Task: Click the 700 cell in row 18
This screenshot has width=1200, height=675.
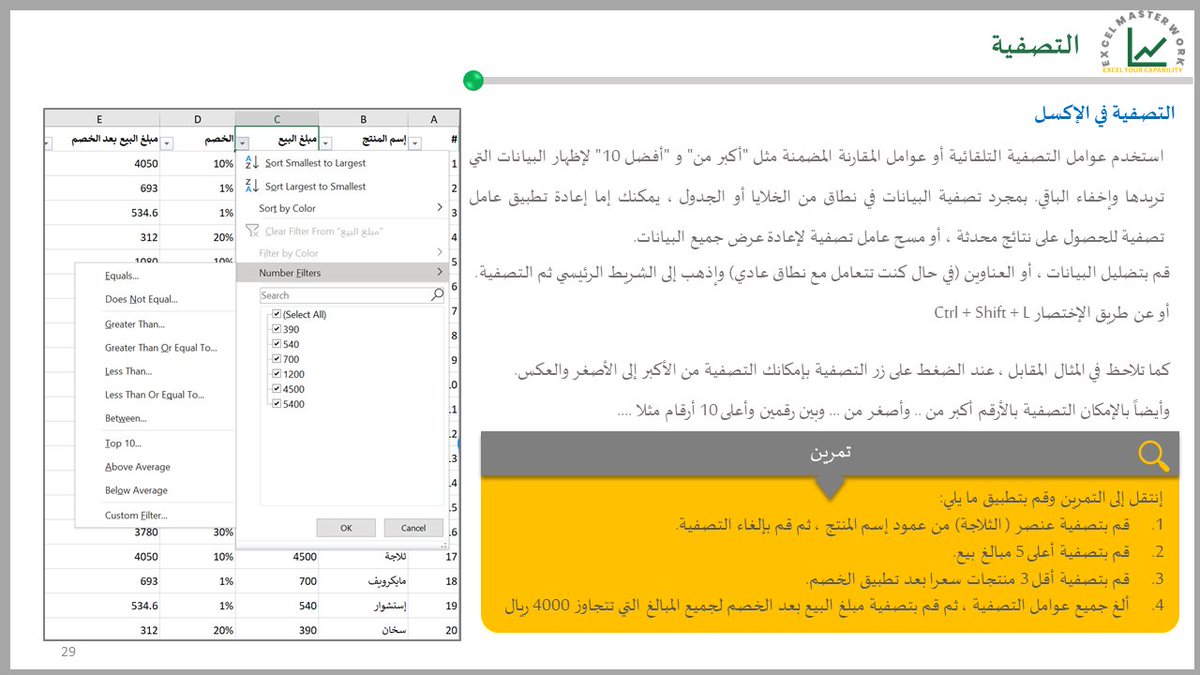Action: pos(277,581)
